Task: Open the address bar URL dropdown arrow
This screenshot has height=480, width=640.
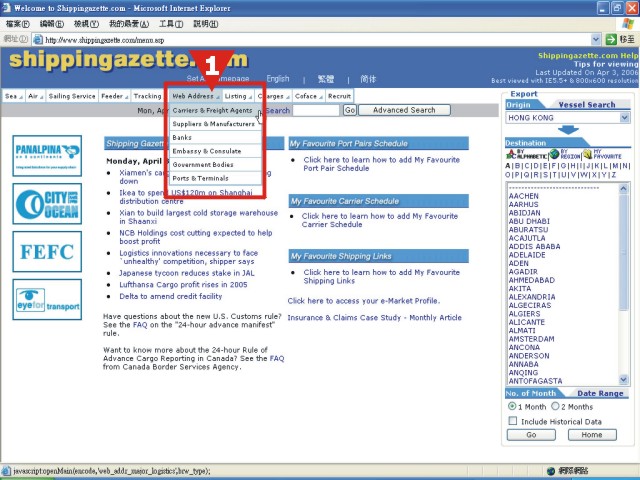Action: tap(596, 39)
